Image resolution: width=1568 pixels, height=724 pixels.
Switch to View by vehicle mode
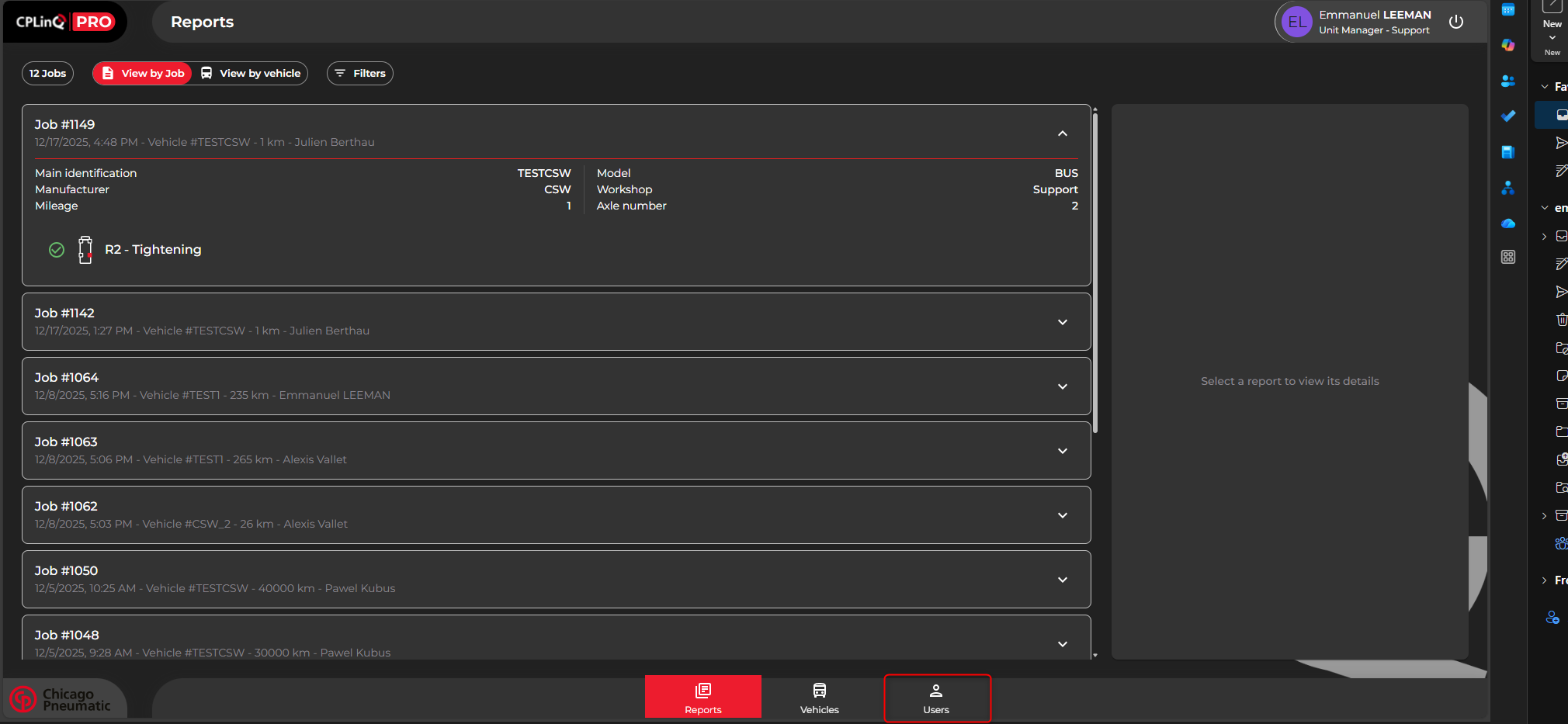[250, 73]
